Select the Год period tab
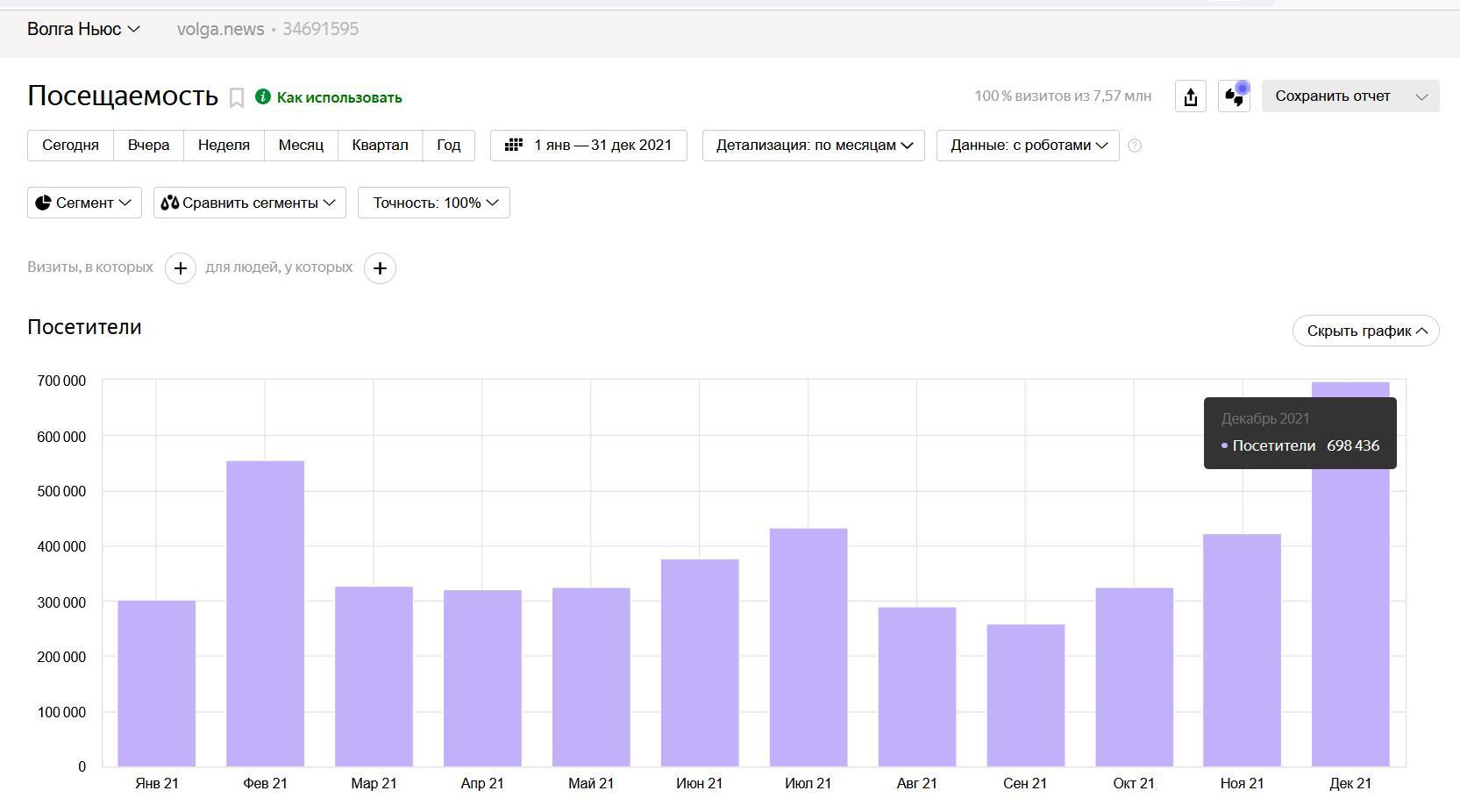This screenshot has width=1460, height=812. pos(448,146)
